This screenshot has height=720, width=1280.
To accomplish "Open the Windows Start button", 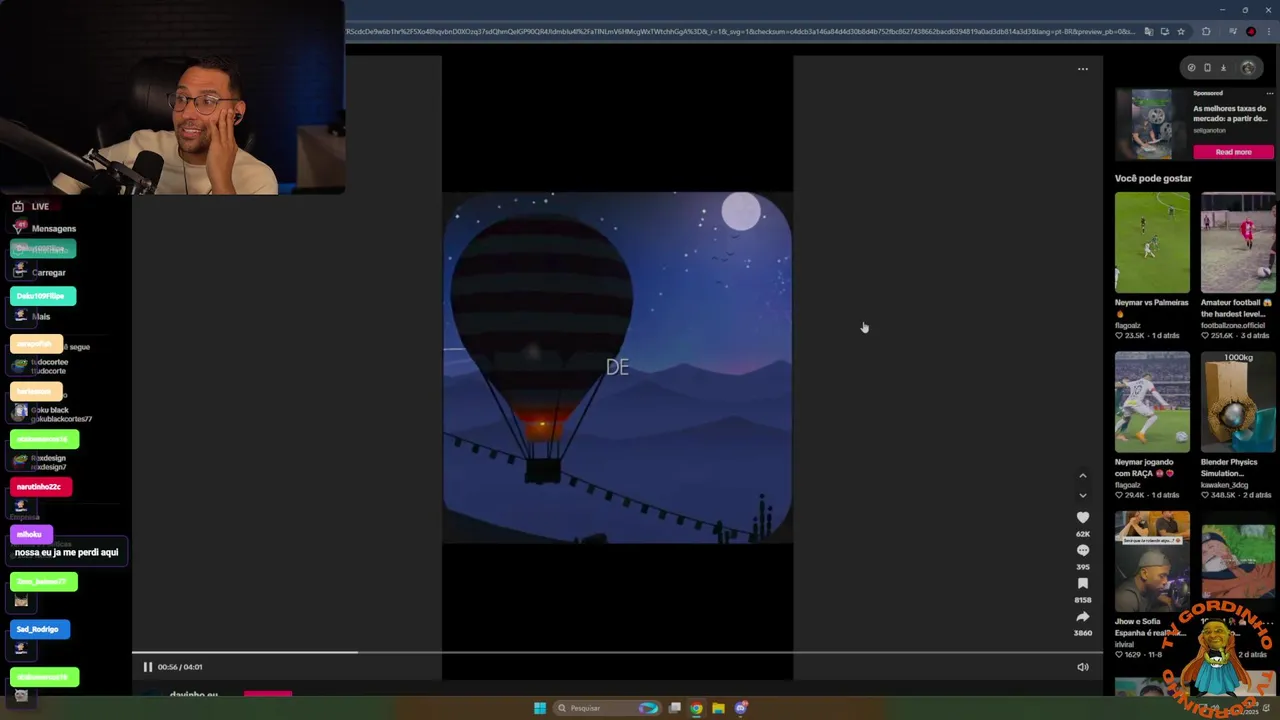I will [x=540, y=708].
